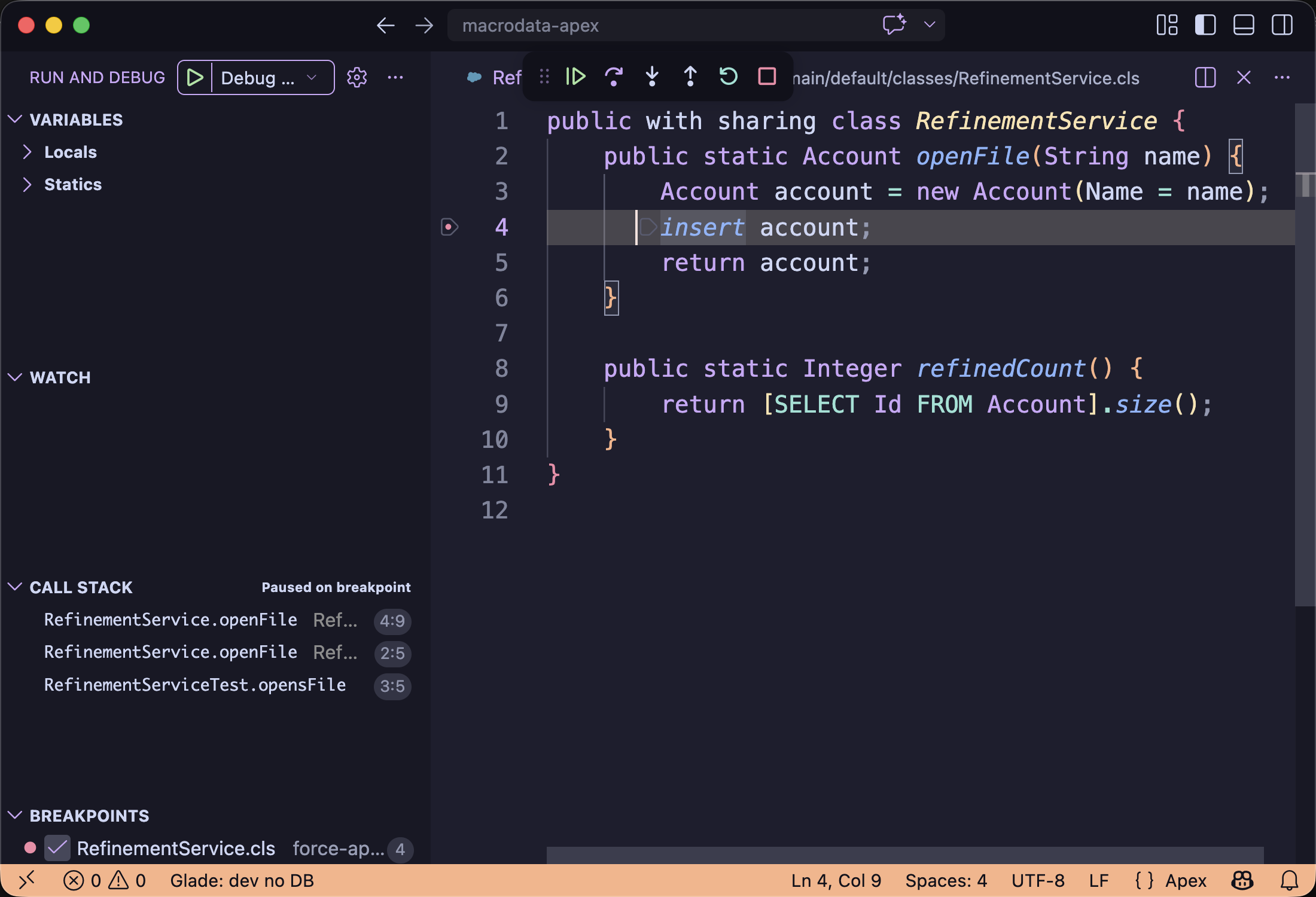1316x897 pixels.
Task: Select call stack frame RefinementService.openFile 2:5
Action: [215, 652]
